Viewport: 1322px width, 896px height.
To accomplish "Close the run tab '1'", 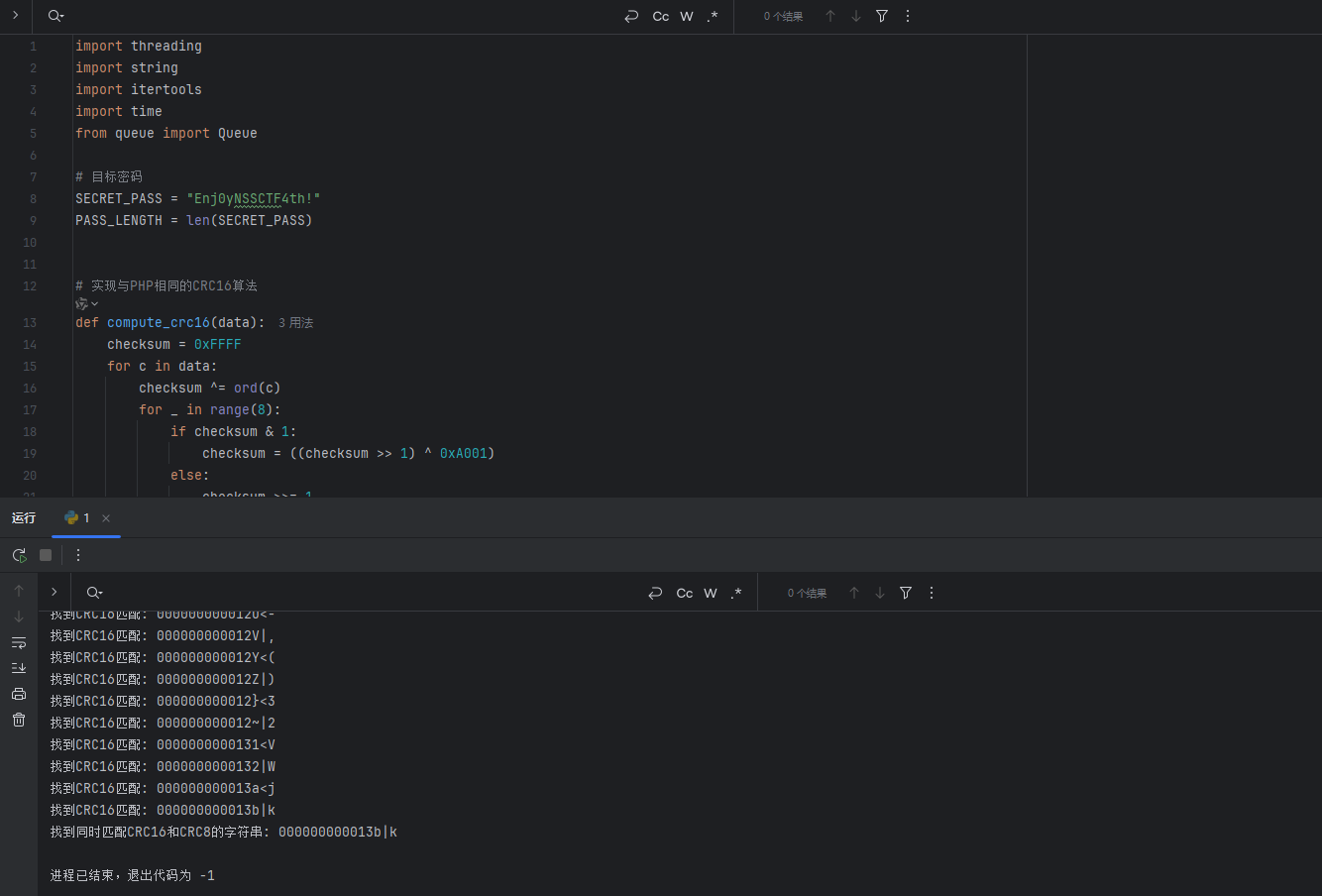I will 106,518.
